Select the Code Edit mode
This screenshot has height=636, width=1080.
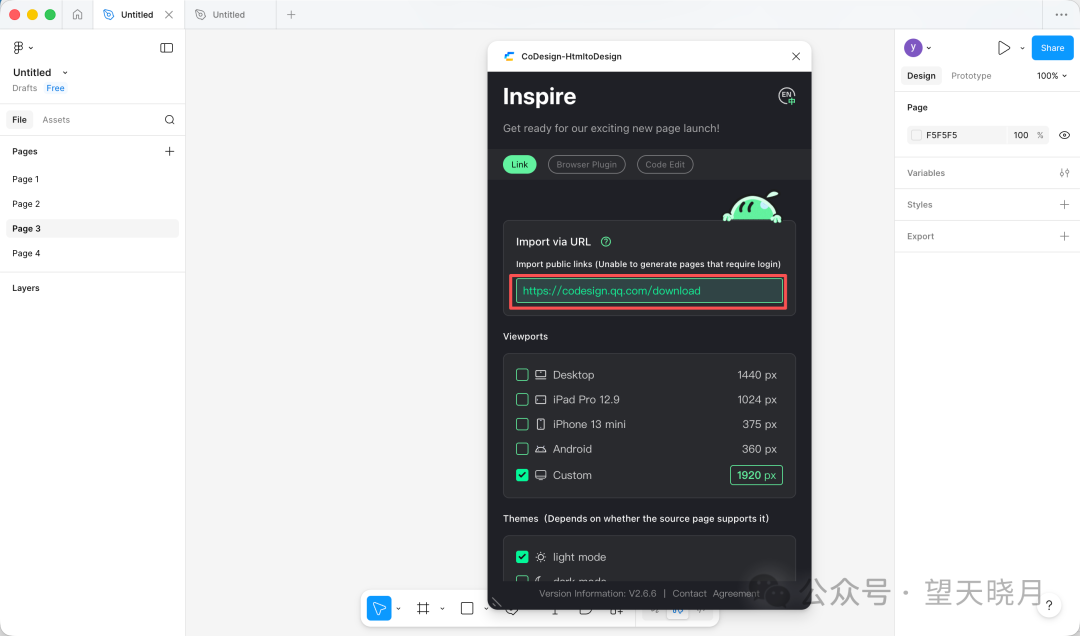coord(665,165)
